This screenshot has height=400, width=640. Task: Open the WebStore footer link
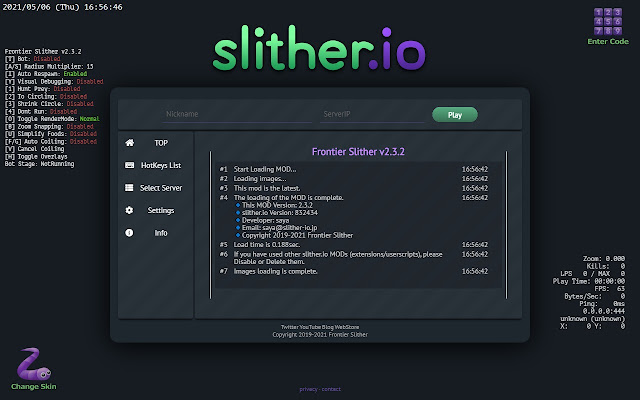point(347,327)
